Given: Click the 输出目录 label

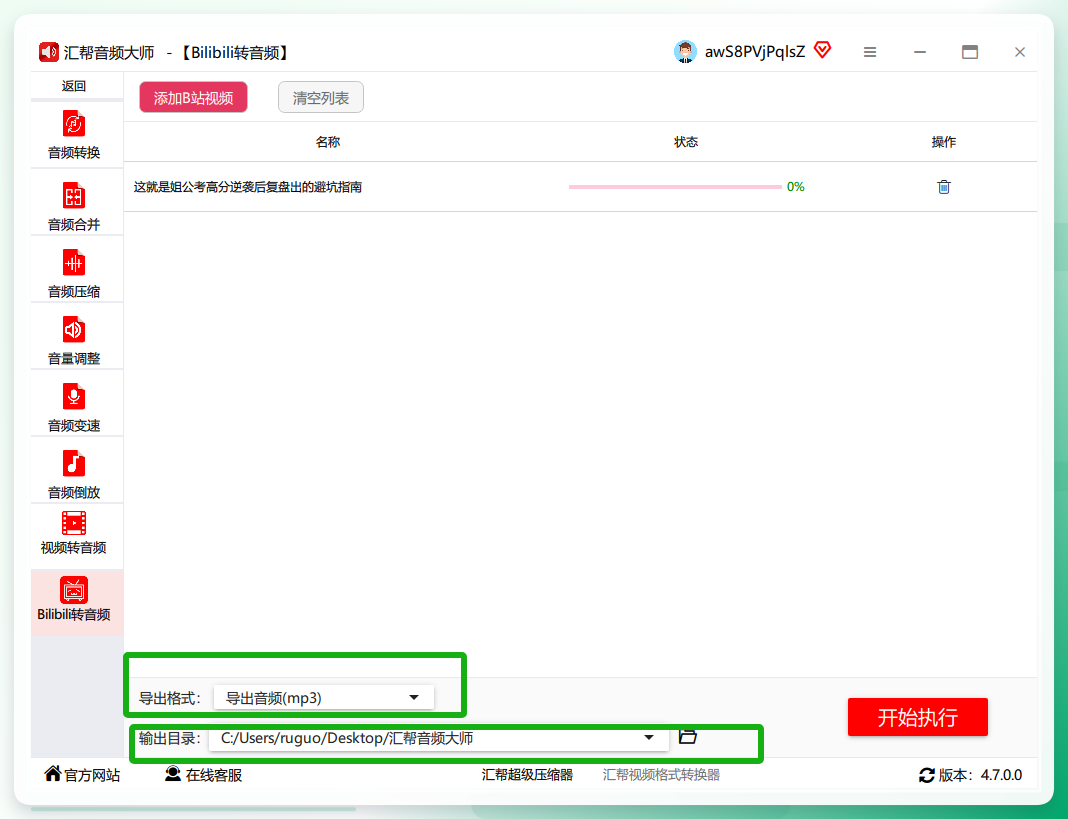Looking at the screenshot, I should coord(170,739).
